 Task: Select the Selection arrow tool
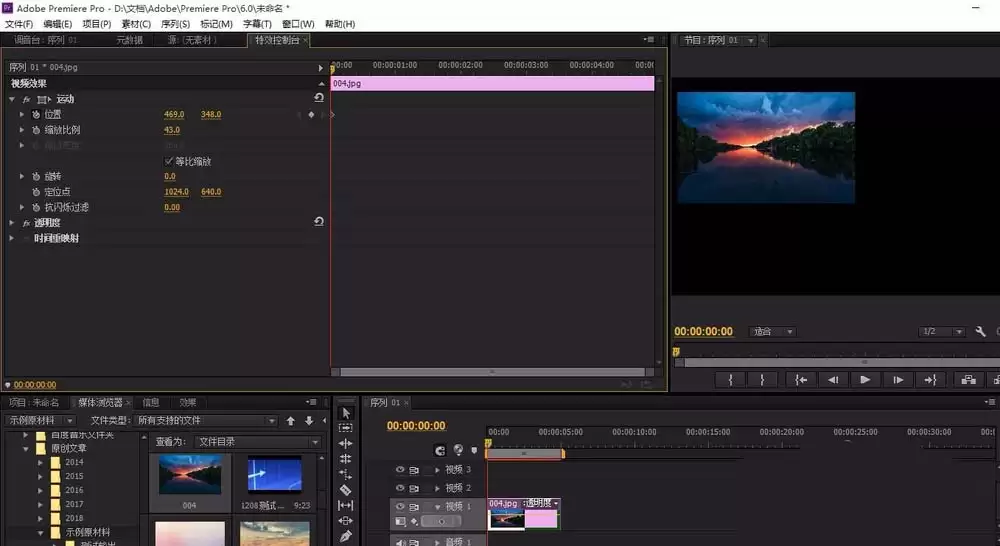[x=346, y=413]
